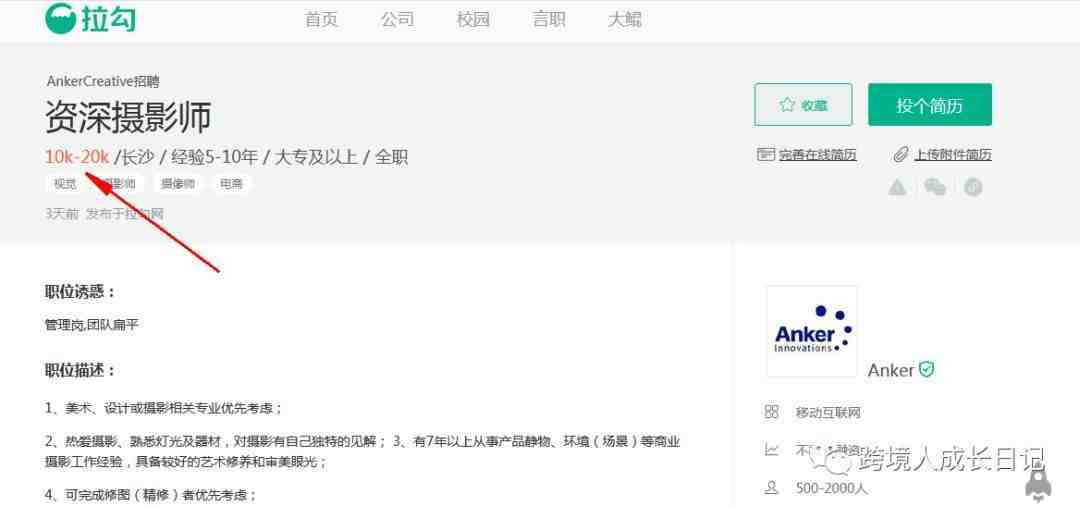Click the 经验5-10年 requirement text

(x=214, y=157)
